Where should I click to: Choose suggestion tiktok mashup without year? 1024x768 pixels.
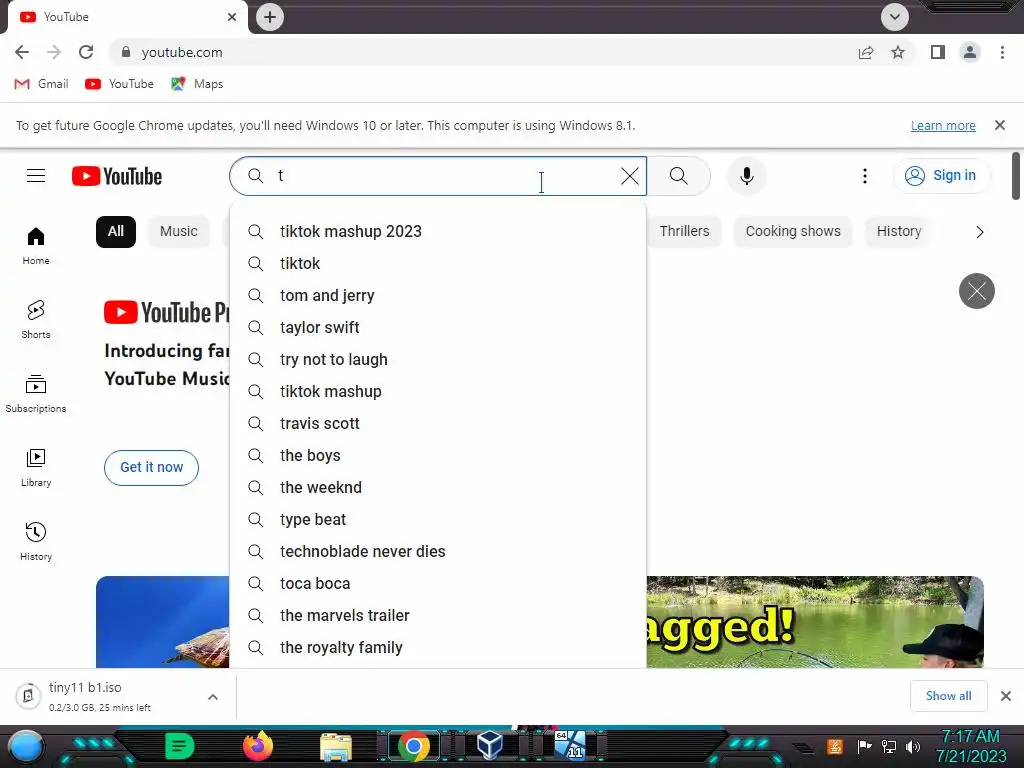pyautogui.click(x=438, y=392)
